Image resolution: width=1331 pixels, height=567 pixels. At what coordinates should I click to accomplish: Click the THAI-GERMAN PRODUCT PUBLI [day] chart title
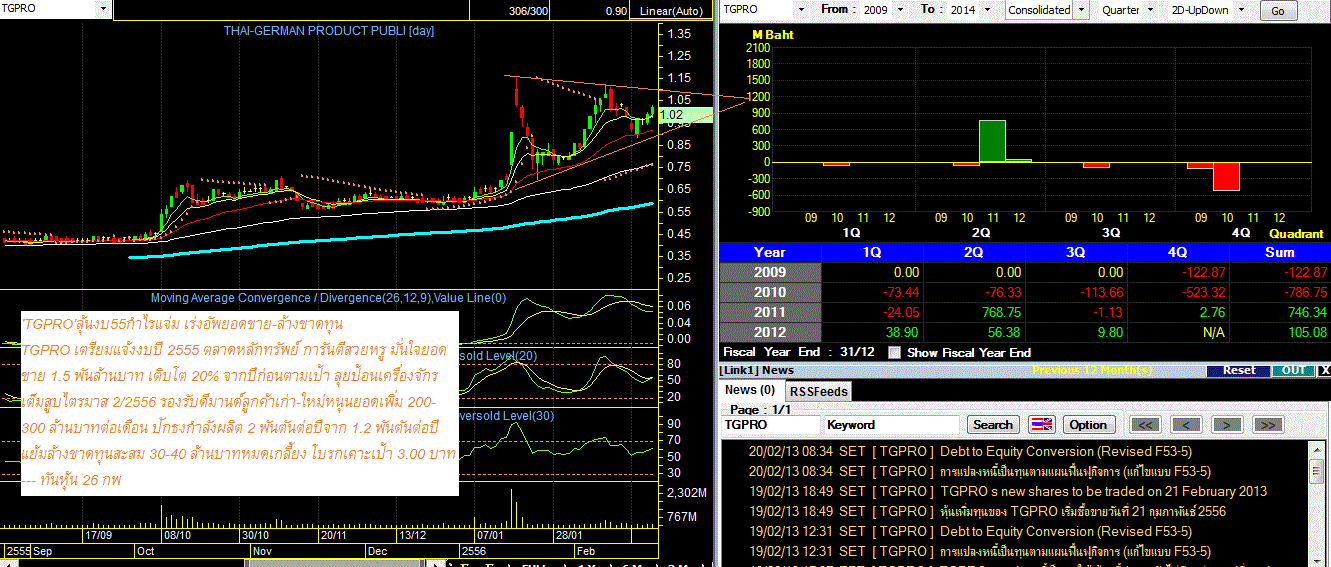329,31
